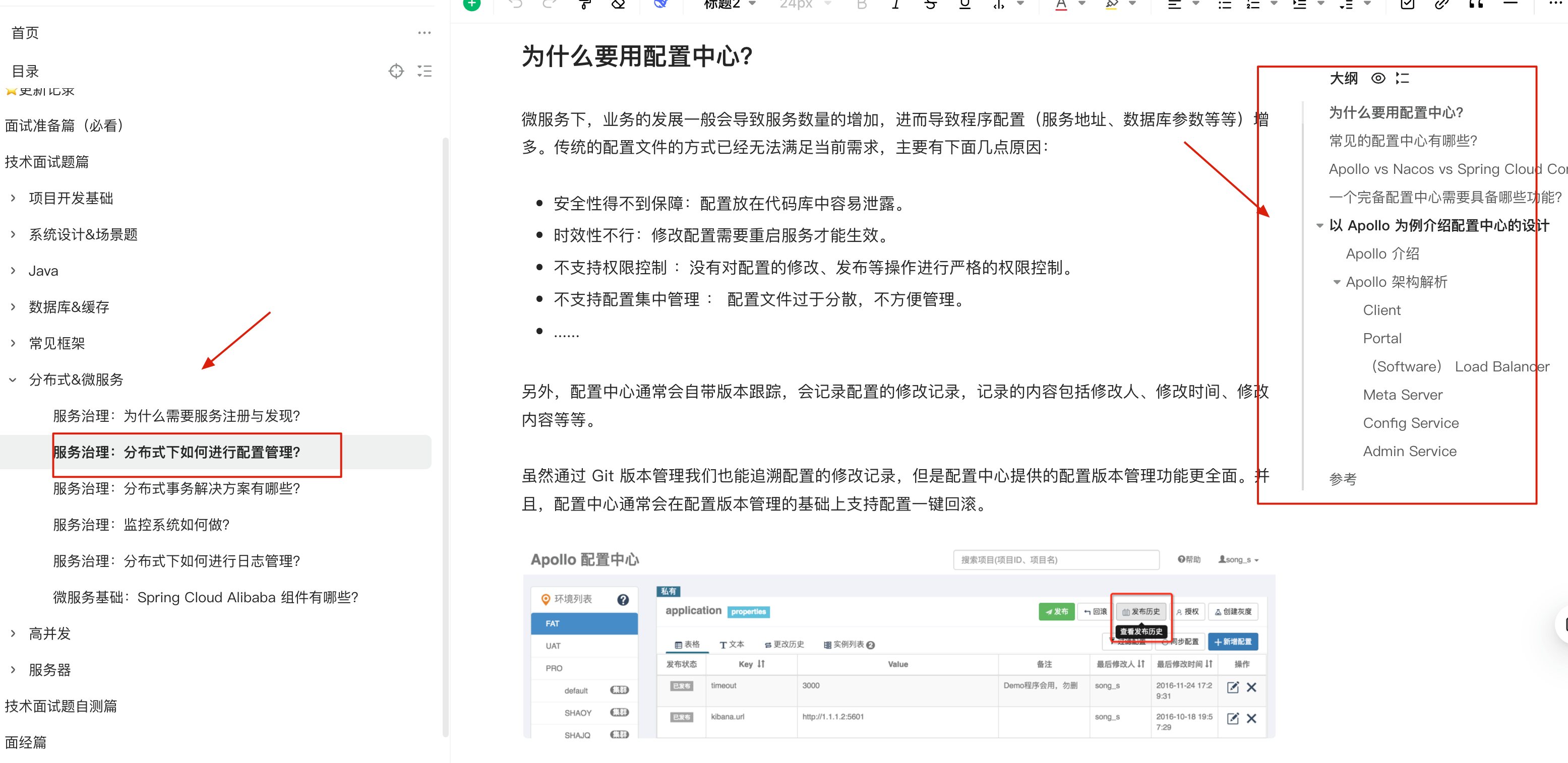Click the collapse-all tree icon beside 目录

[424, 71]
